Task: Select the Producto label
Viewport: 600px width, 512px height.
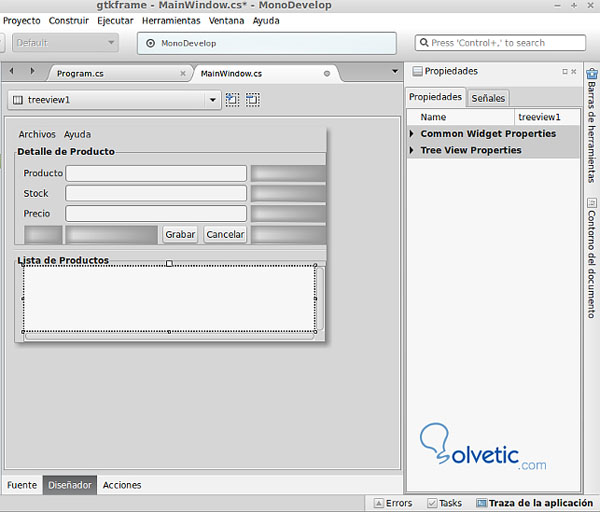Action: 43,173
